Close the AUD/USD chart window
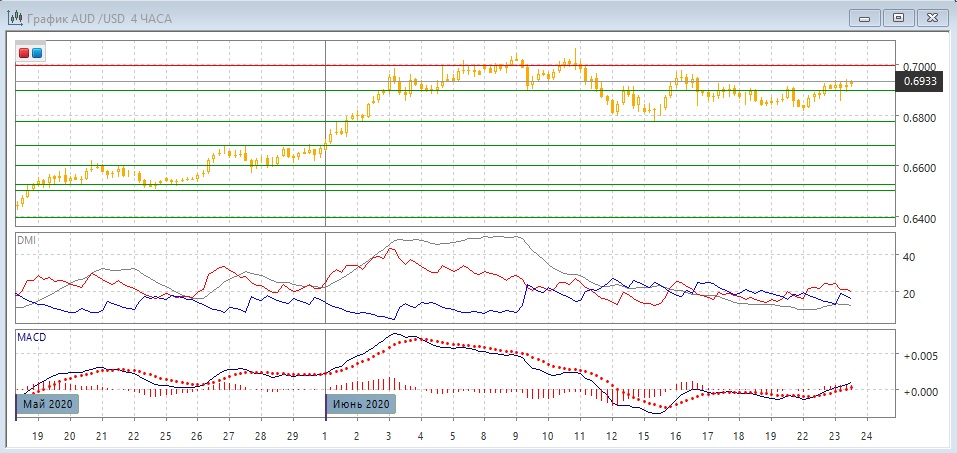This screenshot has height=453, width=957. click(x=931, y=17)
